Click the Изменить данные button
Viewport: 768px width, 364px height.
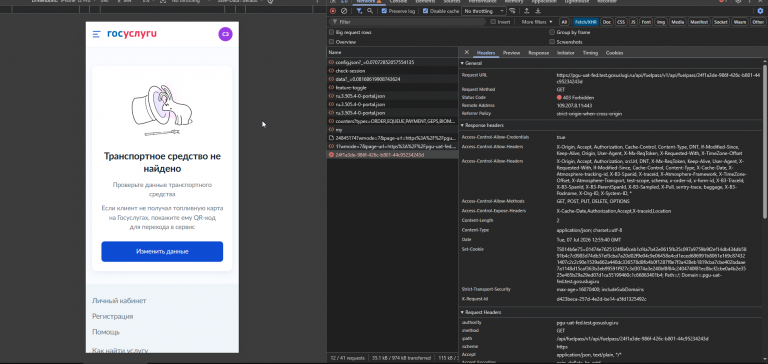click(x=162, y=251)
